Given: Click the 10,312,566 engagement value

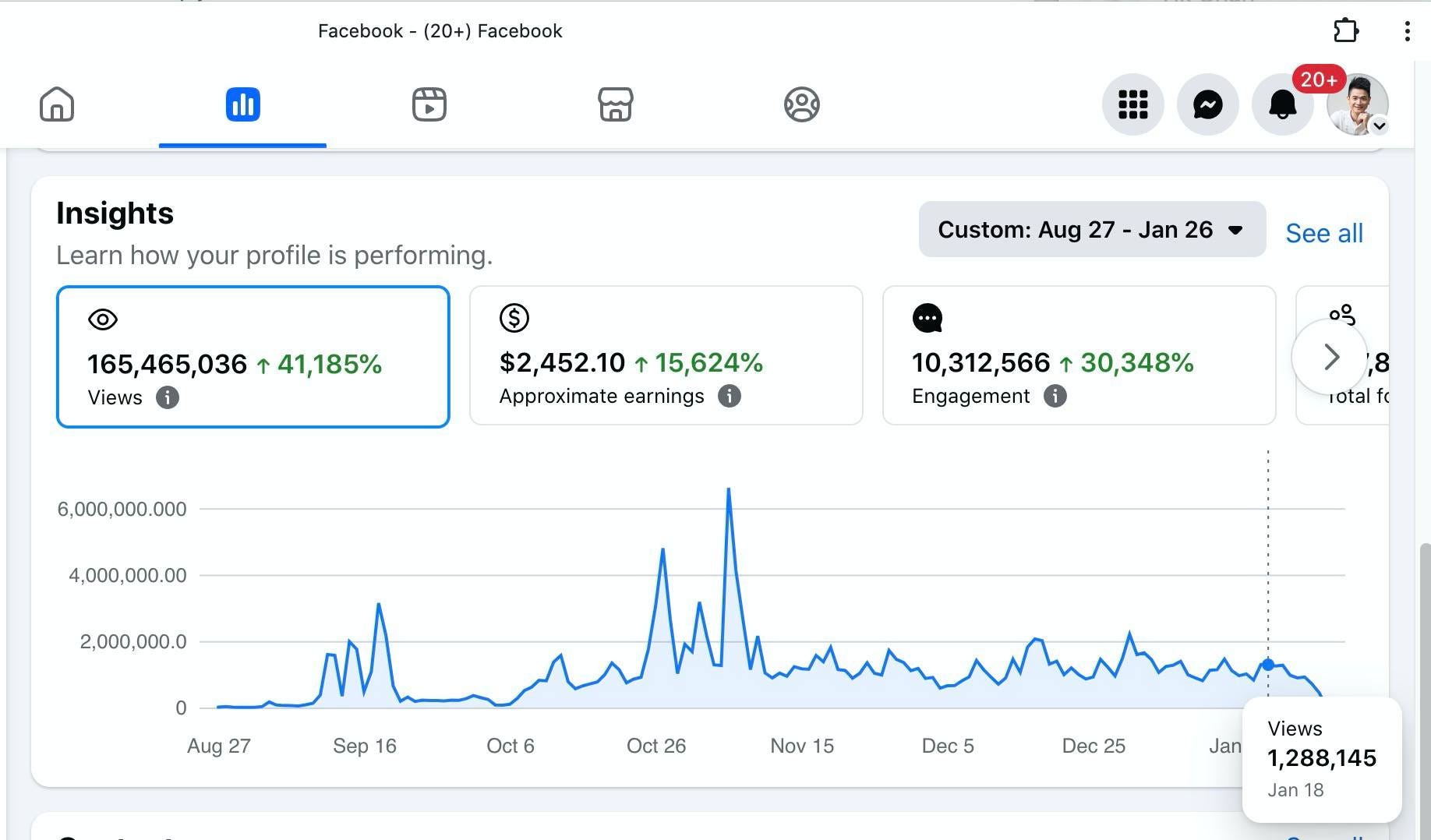Looking at the screenshot, I should [980, 362].
